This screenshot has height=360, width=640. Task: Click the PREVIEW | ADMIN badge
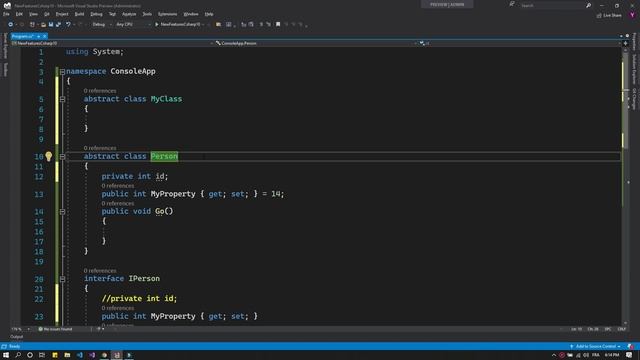click(447, 4)
